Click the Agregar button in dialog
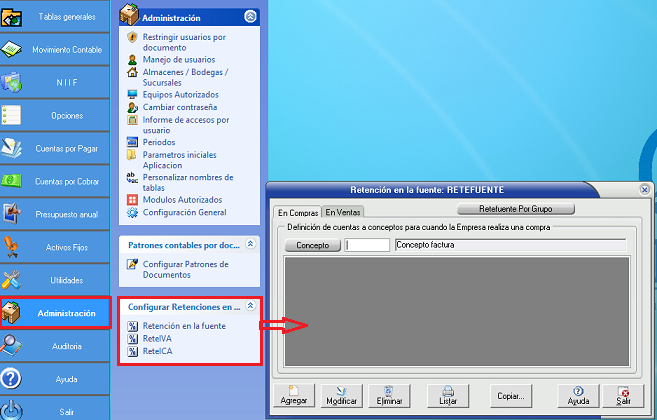This screenshot has height=420, width=657. coord(293,395)
